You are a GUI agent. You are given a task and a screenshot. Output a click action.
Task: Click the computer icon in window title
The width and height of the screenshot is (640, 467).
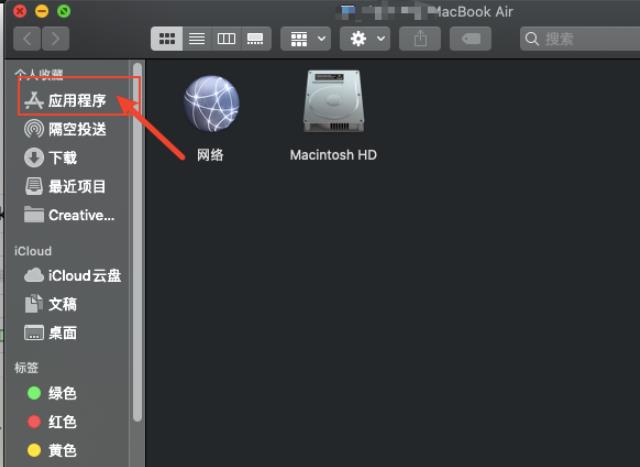[x=348, y=11]
